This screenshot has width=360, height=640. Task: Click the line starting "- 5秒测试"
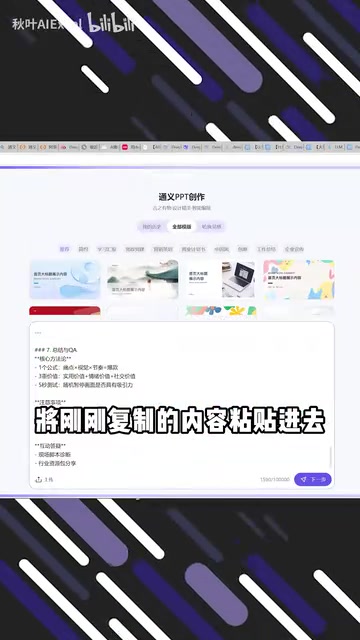[84, 385]
